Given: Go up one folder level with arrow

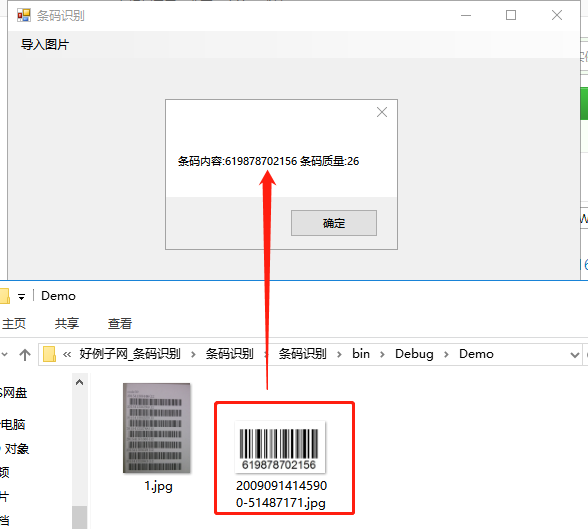Looking at the screenshot, I should click(25, 355).
